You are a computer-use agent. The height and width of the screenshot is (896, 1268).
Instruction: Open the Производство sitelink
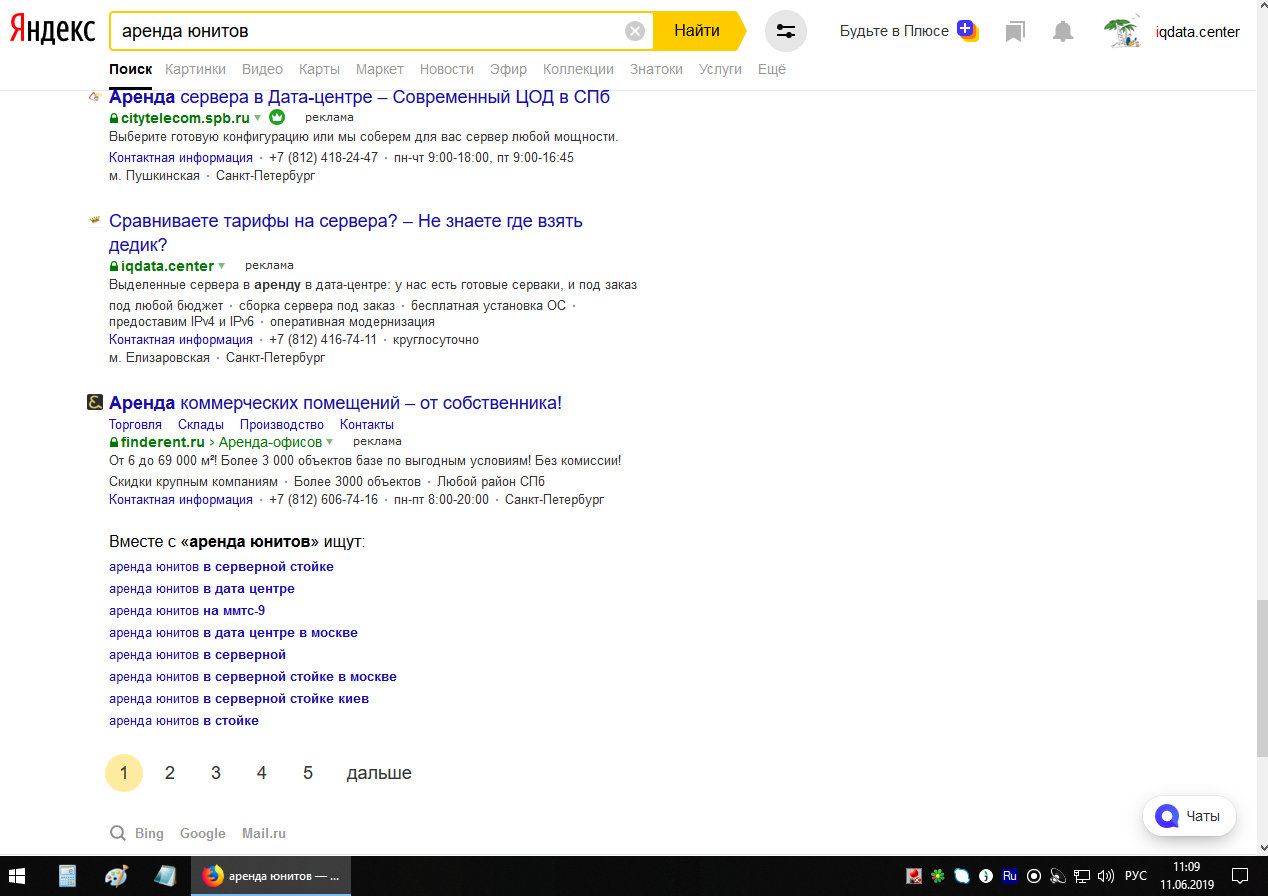tap(282, 425)
